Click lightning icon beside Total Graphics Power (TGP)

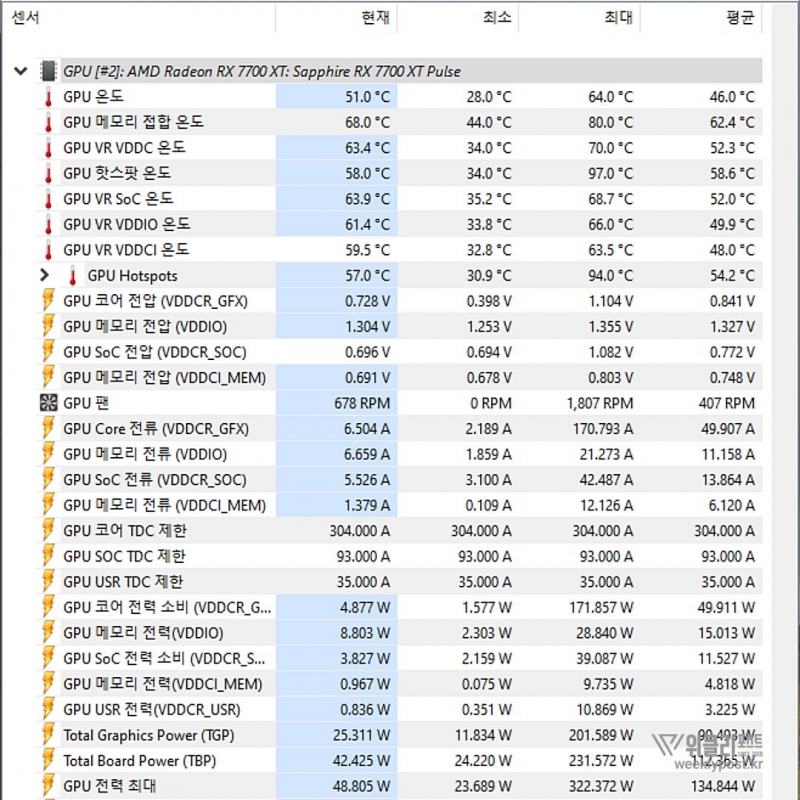47,735
